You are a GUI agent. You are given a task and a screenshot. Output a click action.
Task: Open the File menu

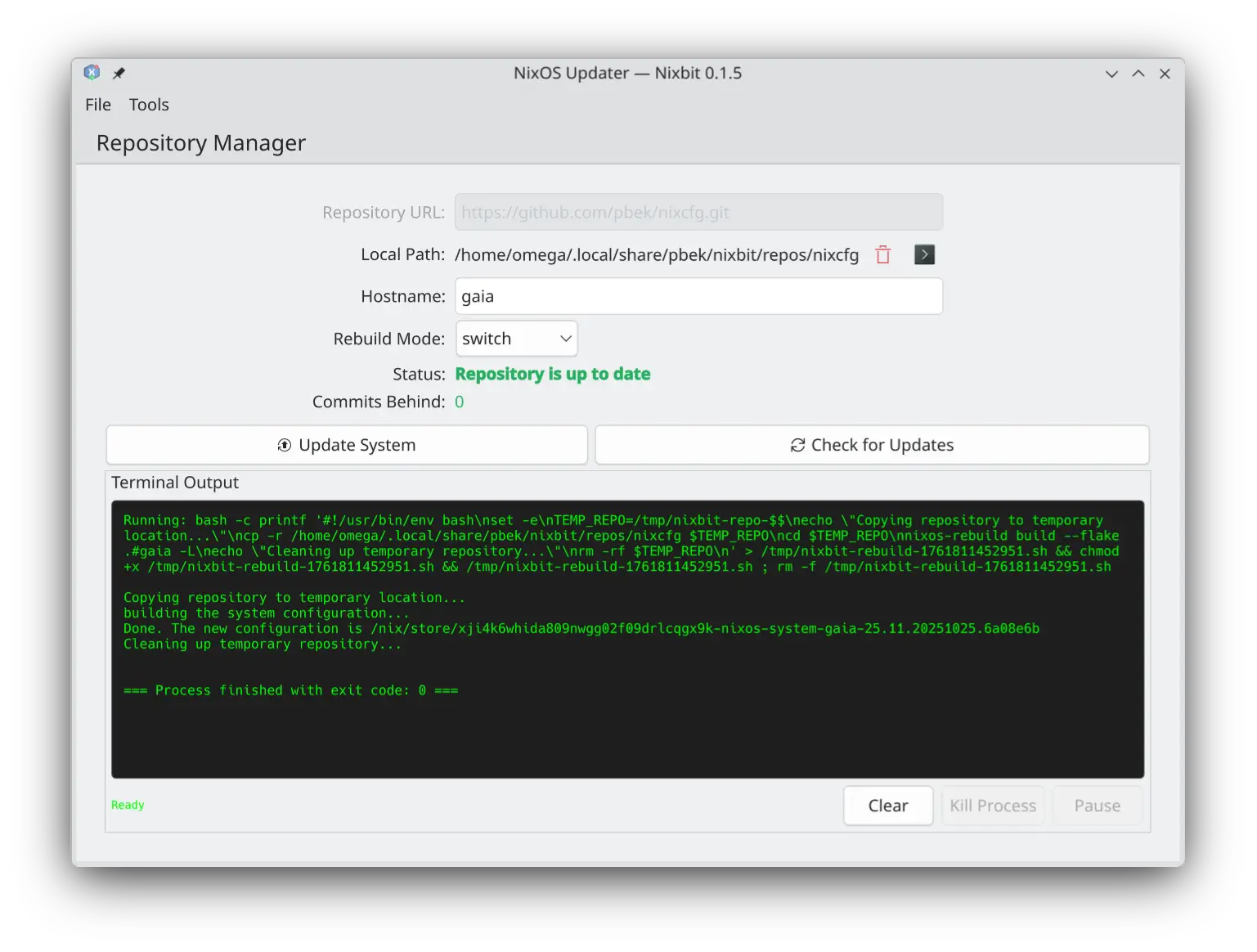[x=97, y=105]
